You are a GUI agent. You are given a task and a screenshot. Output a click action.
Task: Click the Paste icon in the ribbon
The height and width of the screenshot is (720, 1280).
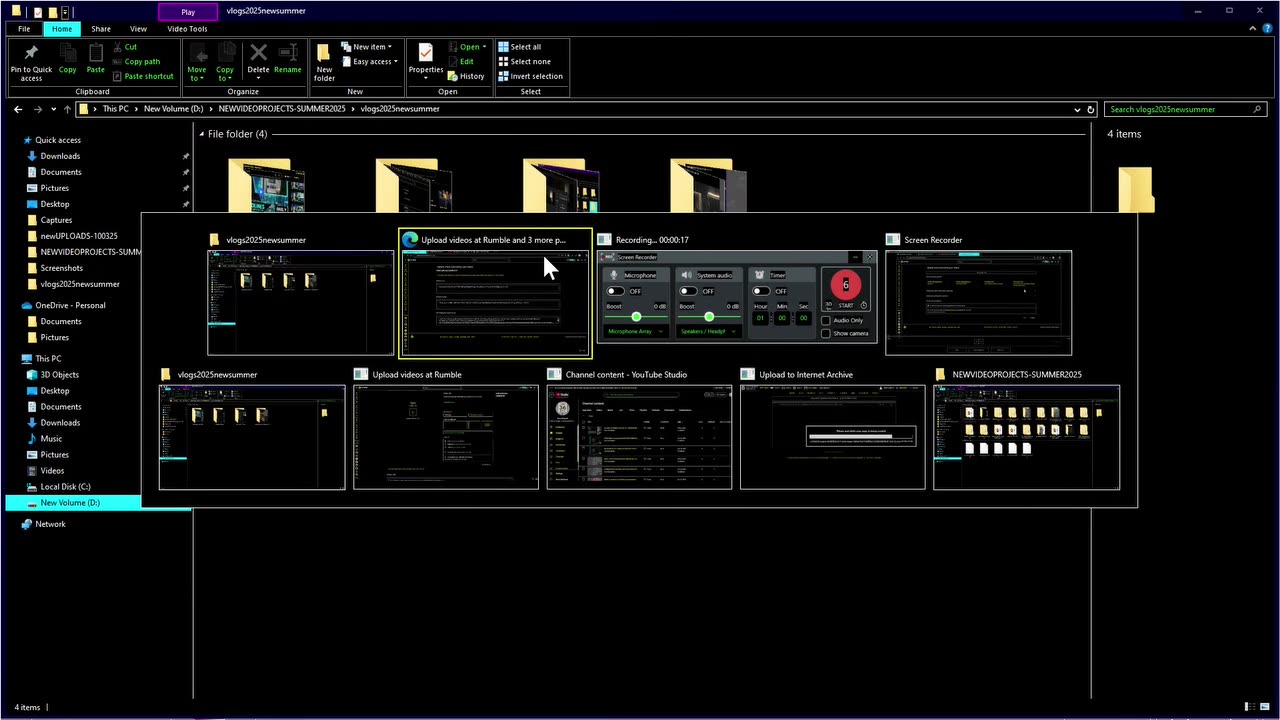point(95,58)
